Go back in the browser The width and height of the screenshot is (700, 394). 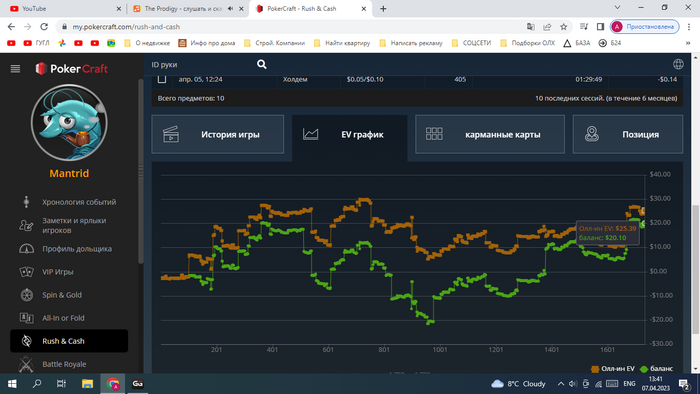coord(11,27)
